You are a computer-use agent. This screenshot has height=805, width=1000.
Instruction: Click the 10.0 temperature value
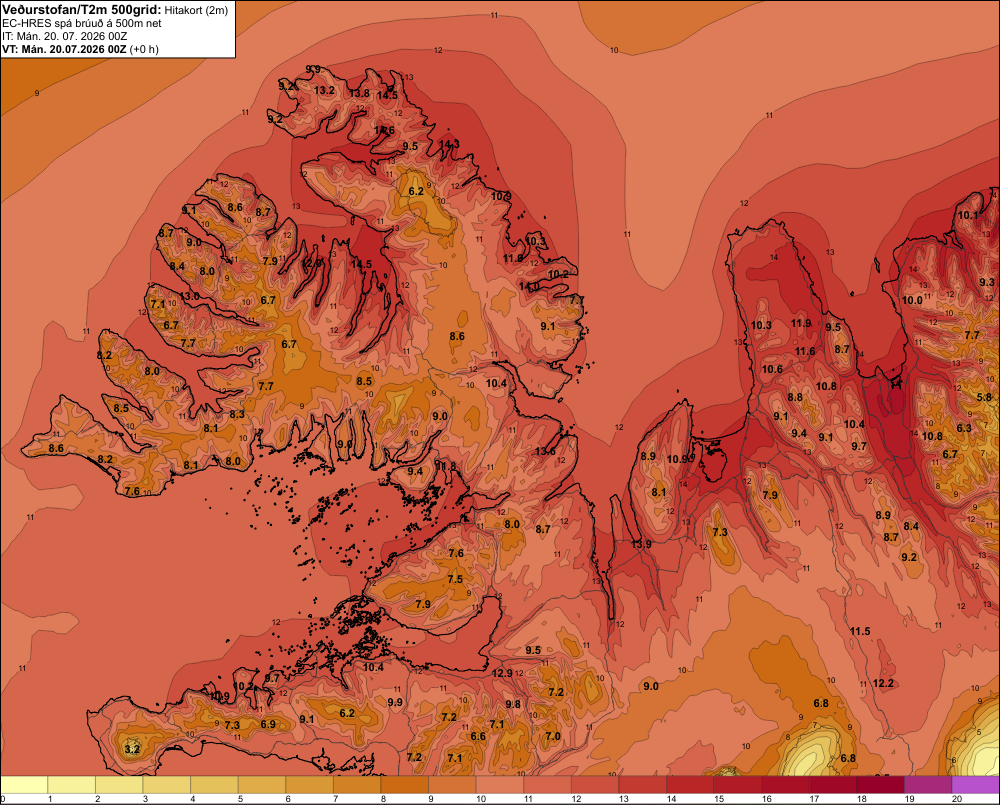(912, 300)
